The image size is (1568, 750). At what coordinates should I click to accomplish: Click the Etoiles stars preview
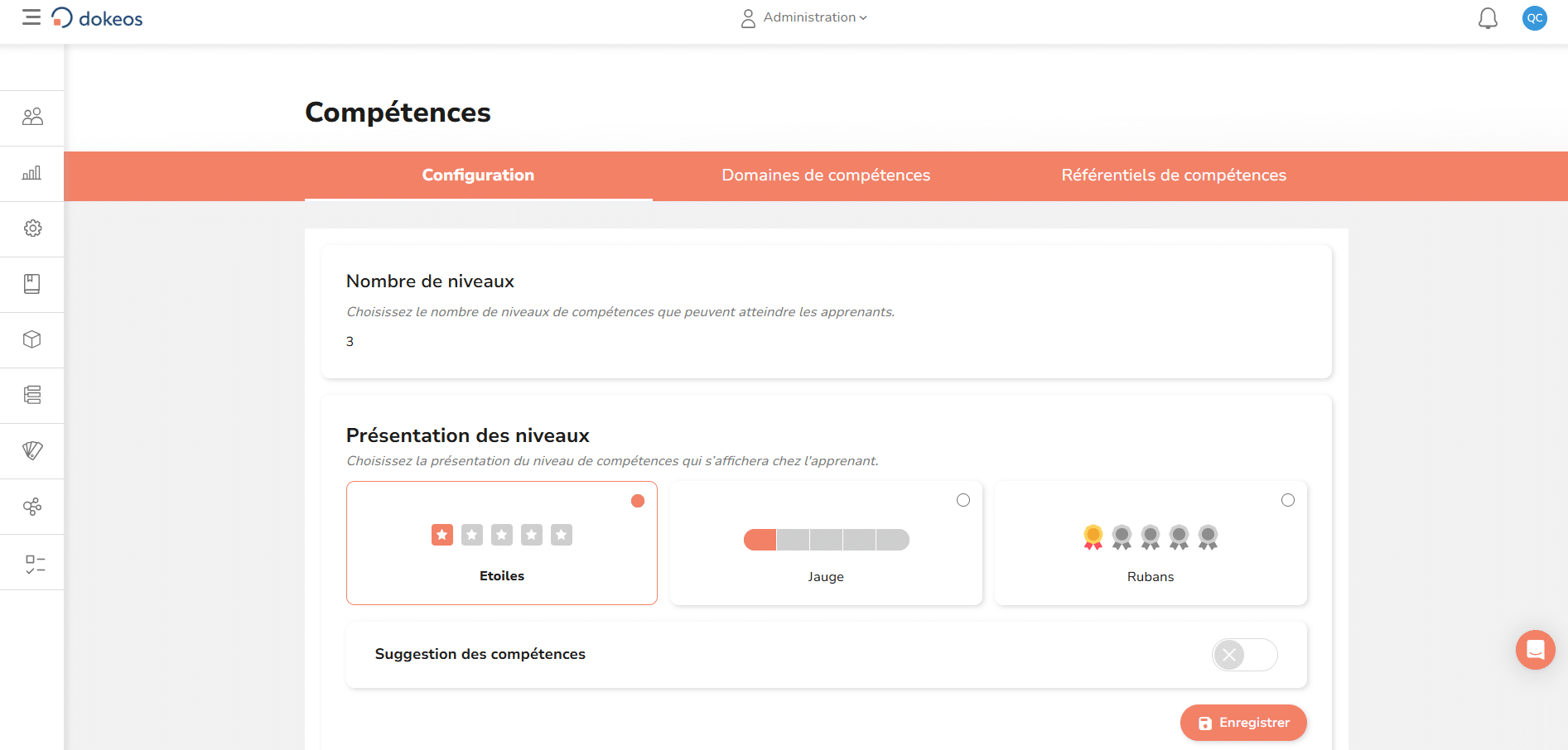click(502, 535)
